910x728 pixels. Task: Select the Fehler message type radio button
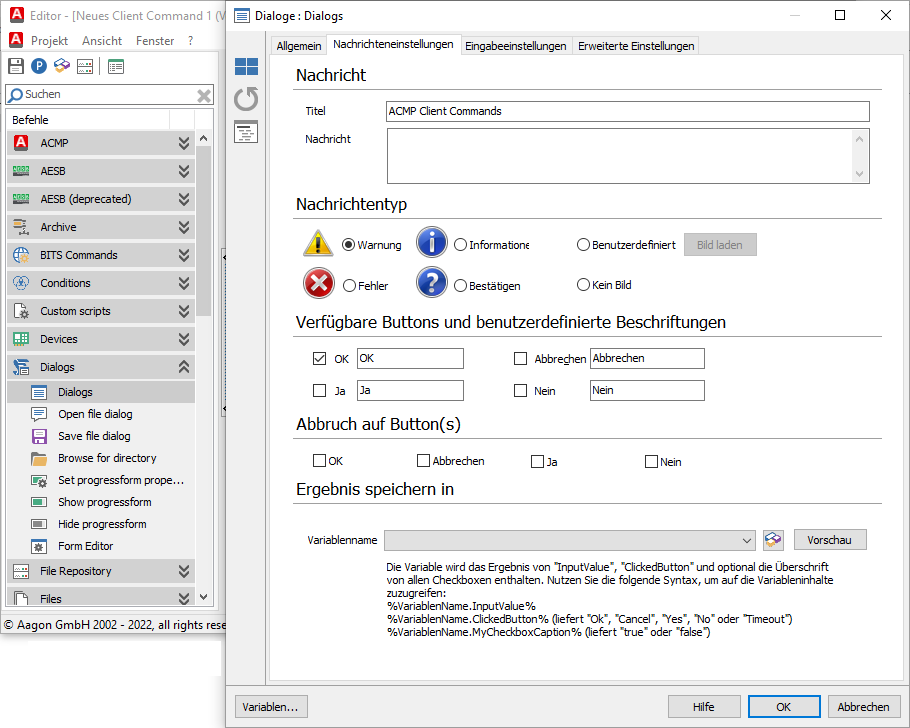349,285
